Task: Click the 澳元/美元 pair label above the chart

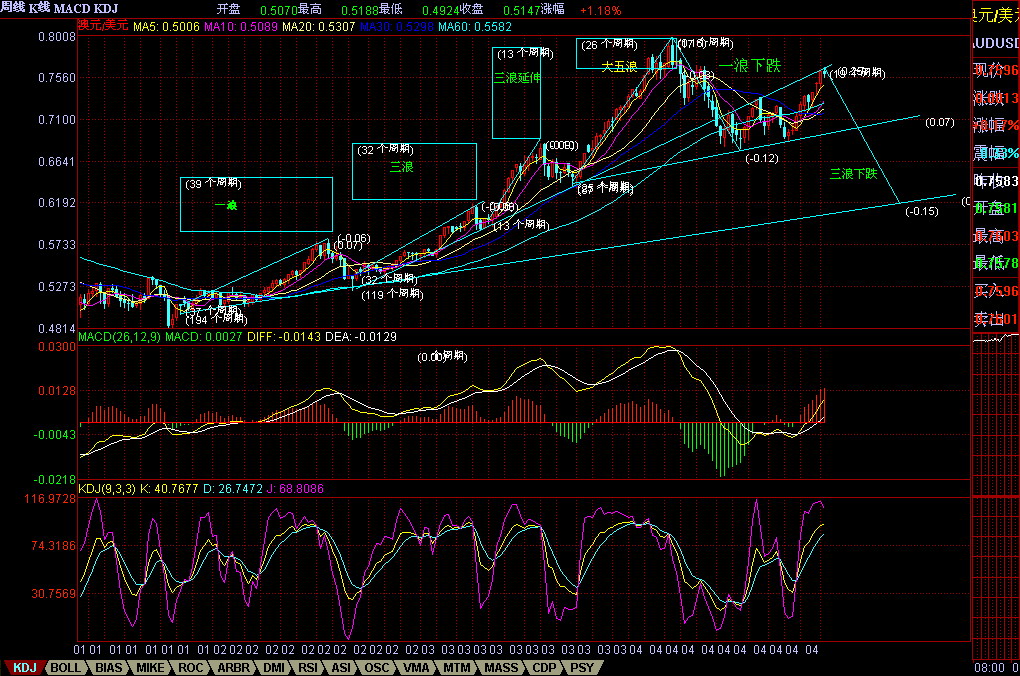Action: tap(103, 25)
